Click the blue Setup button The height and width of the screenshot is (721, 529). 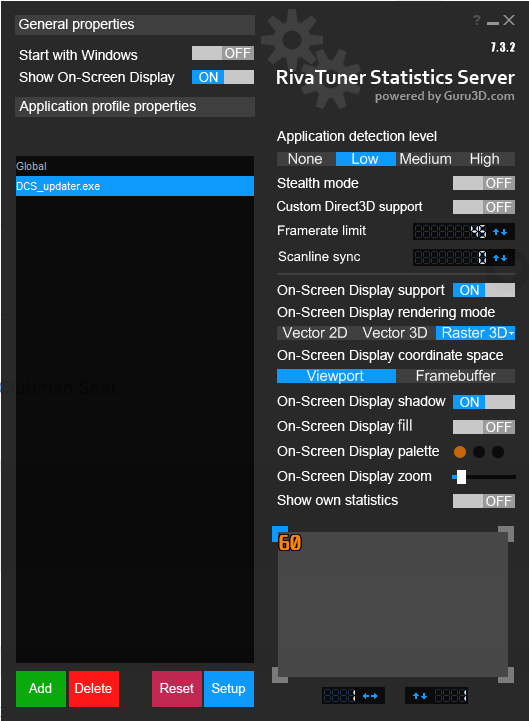point(229,688)
